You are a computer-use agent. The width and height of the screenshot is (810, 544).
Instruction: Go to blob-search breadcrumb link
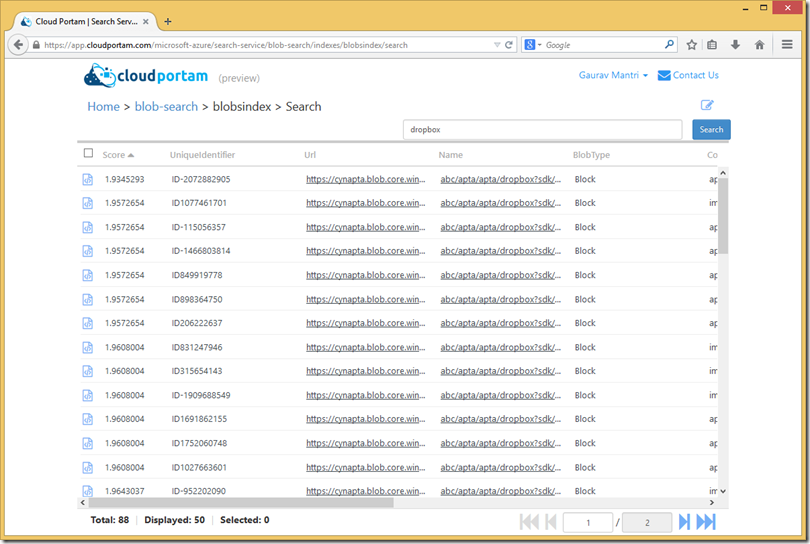tap(166, 107)
